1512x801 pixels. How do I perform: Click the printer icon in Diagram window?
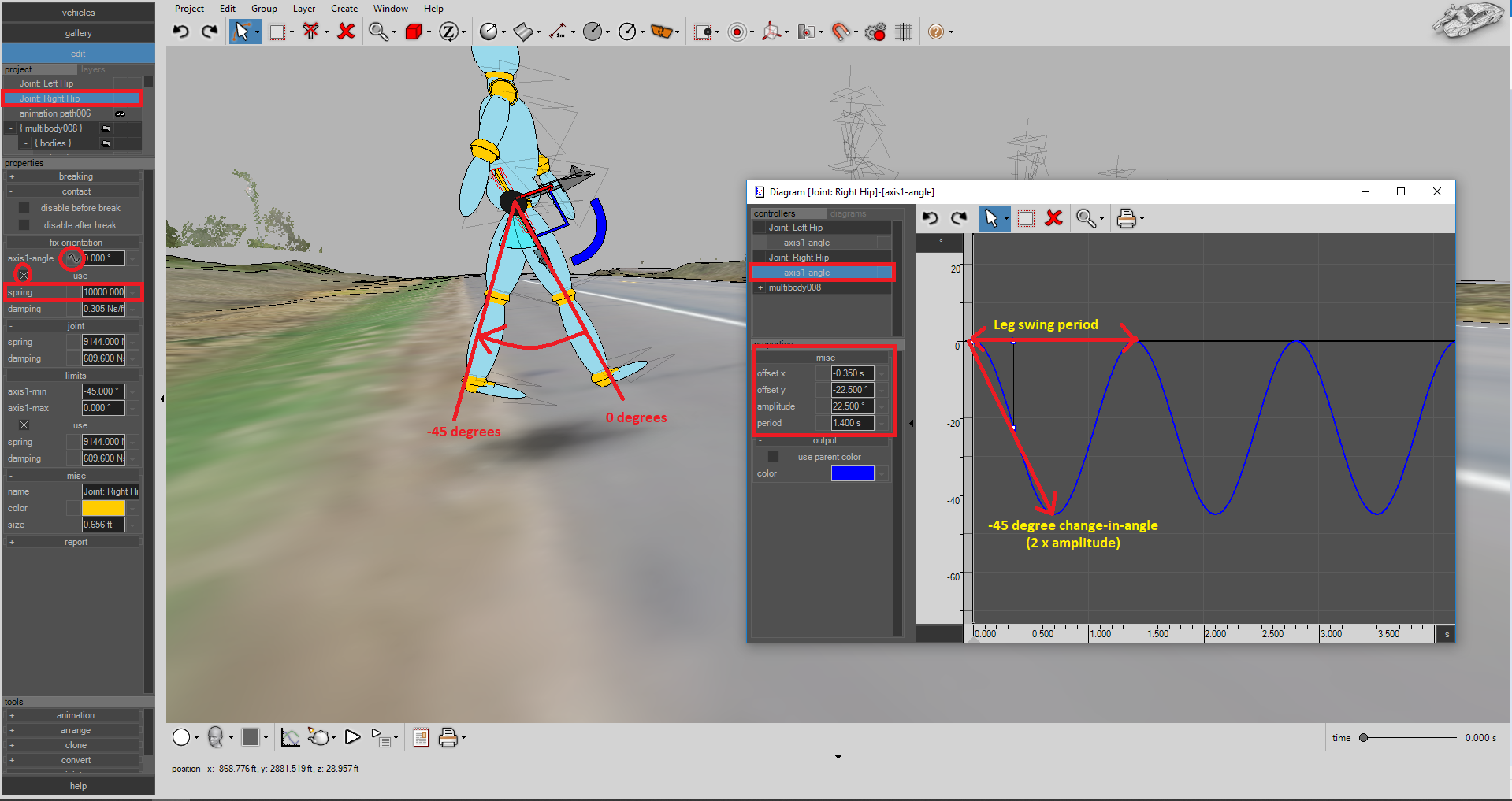[x=1127, y=218]
